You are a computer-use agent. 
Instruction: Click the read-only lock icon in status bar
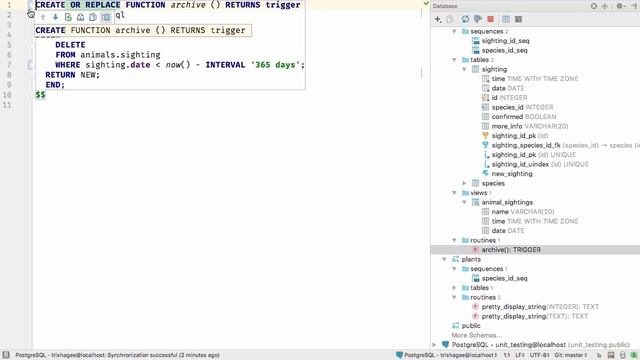(599, 355)
